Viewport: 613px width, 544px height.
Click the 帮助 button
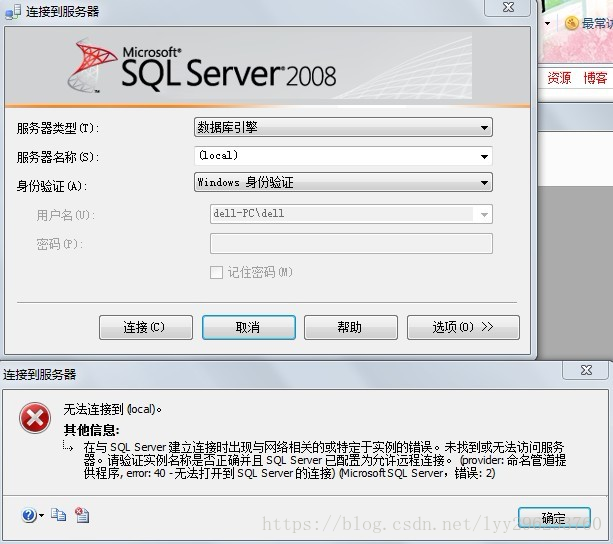[351, 327]
